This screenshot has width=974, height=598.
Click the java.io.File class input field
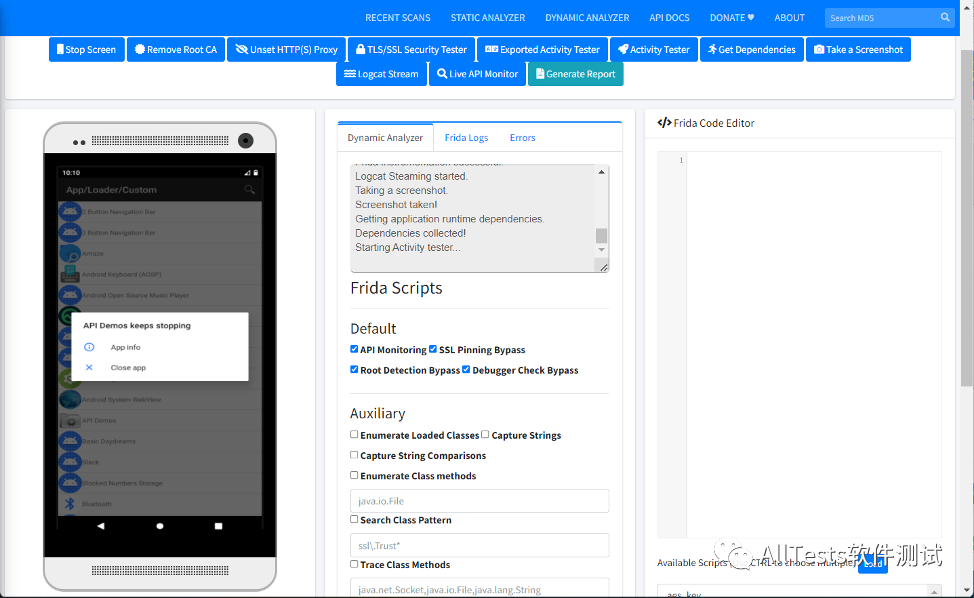tap(480, 501)
